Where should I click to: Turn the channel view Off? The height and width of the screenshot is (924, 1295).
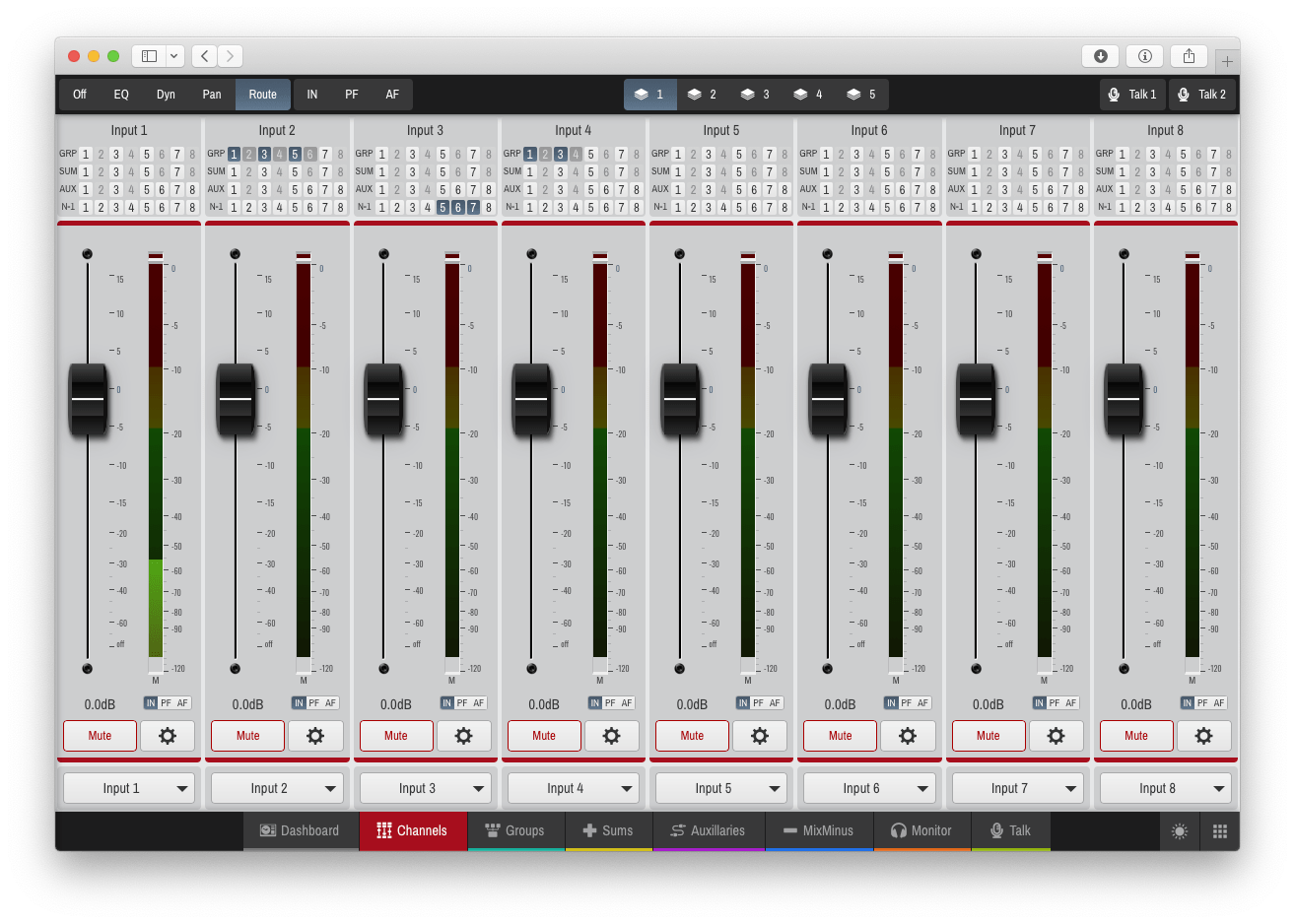tap(80, 95)
